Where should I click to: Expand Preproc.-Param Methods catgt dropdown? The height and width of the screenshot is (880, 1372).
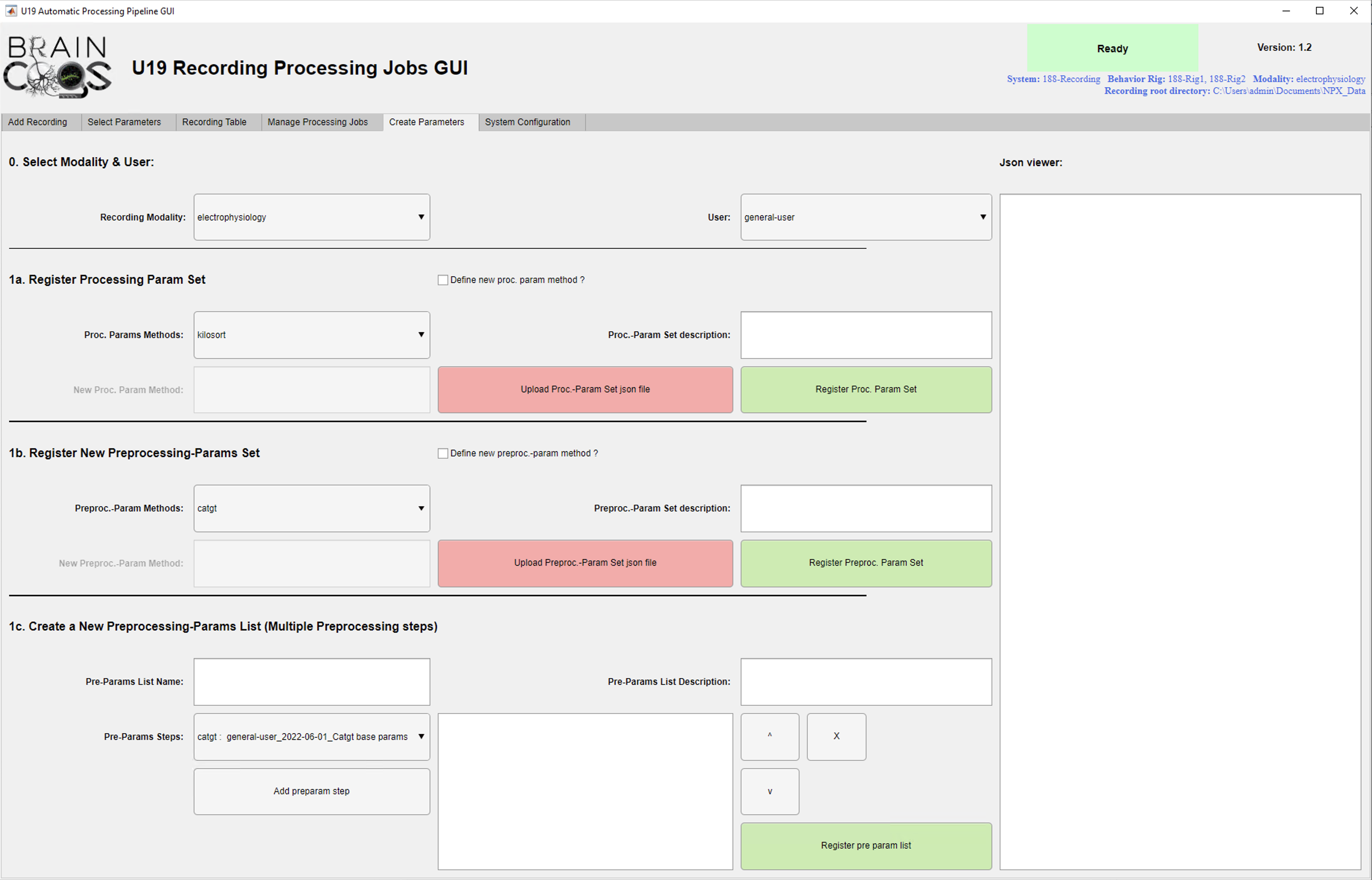pos(312,508)
